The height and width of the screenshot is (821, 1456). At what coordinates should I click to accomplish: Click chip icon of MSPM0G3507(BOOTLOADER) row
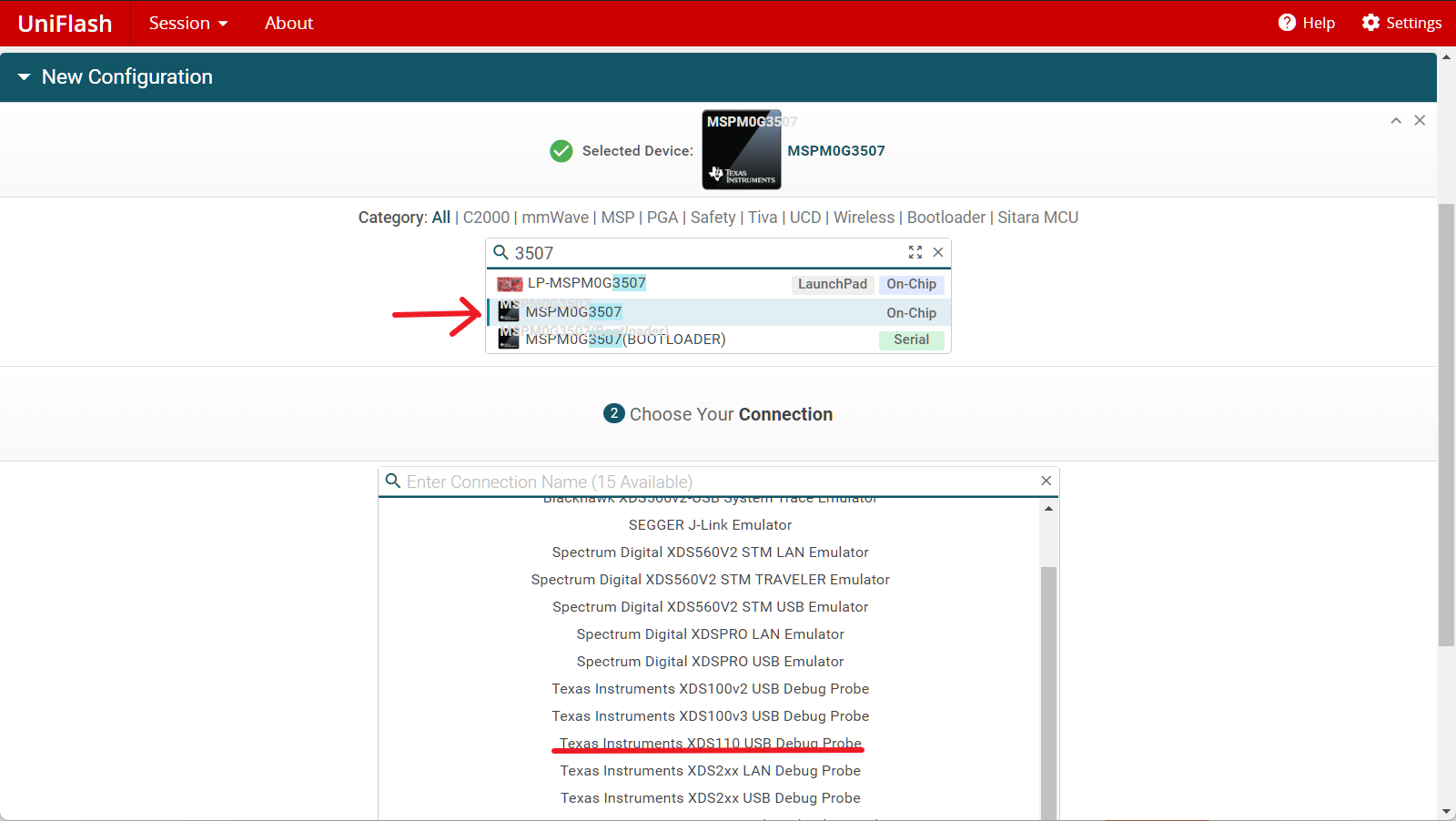pos(509,339)
